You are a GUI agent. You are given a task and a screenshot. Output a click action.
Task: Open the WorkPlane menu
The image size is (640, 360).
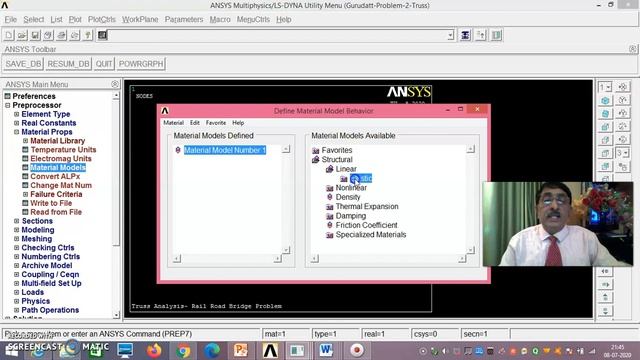click(140, 19)
